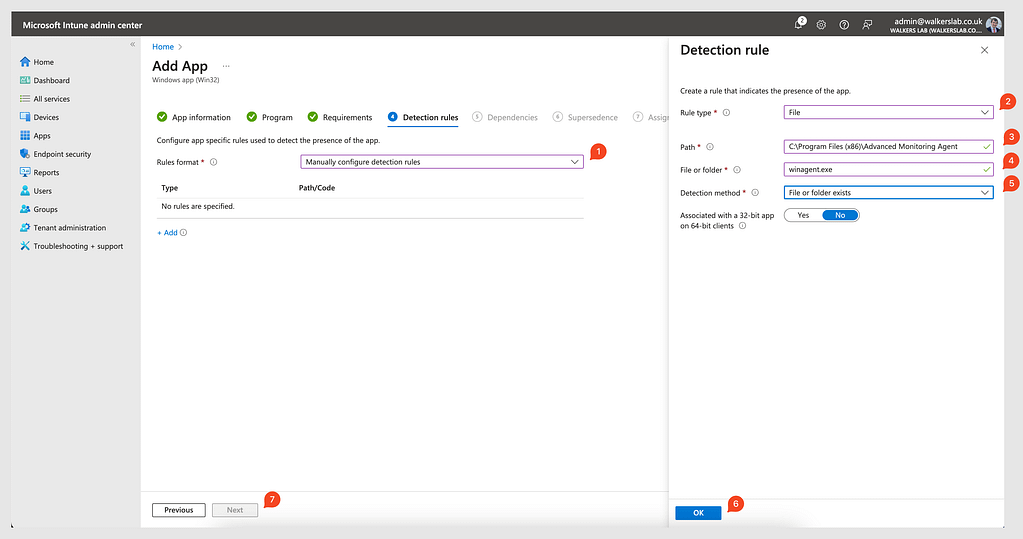Open the feedback icon in header
Screen dimensions: 1023x539
tap(867, 24)
